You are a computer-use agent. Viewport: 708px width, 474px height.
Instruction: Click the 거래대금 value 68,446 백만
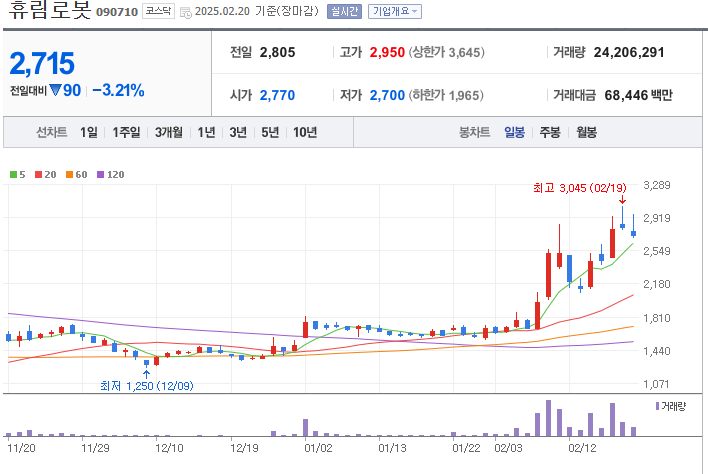[x=638, y=95]
